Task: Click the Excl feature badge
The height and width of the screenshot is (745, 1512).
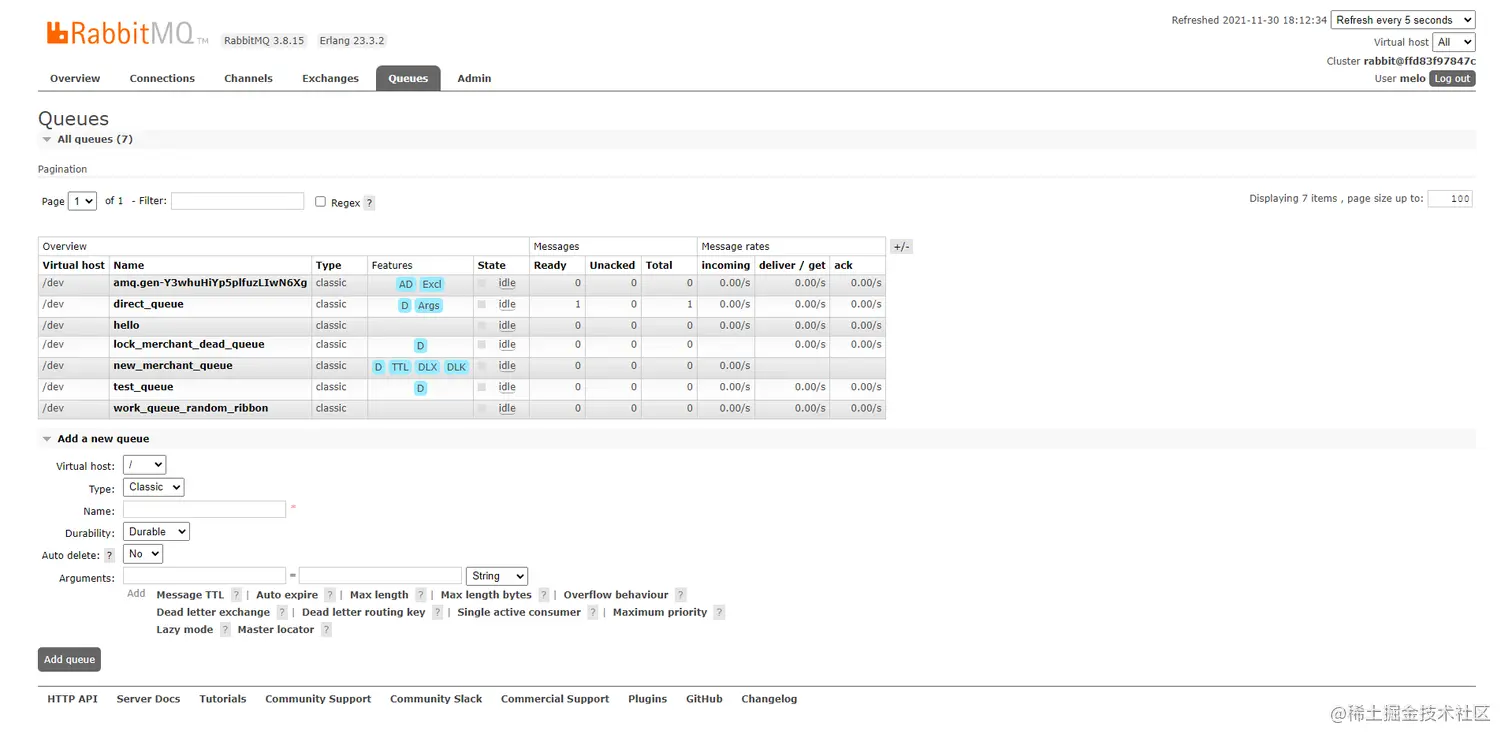Action: point(432,284)
